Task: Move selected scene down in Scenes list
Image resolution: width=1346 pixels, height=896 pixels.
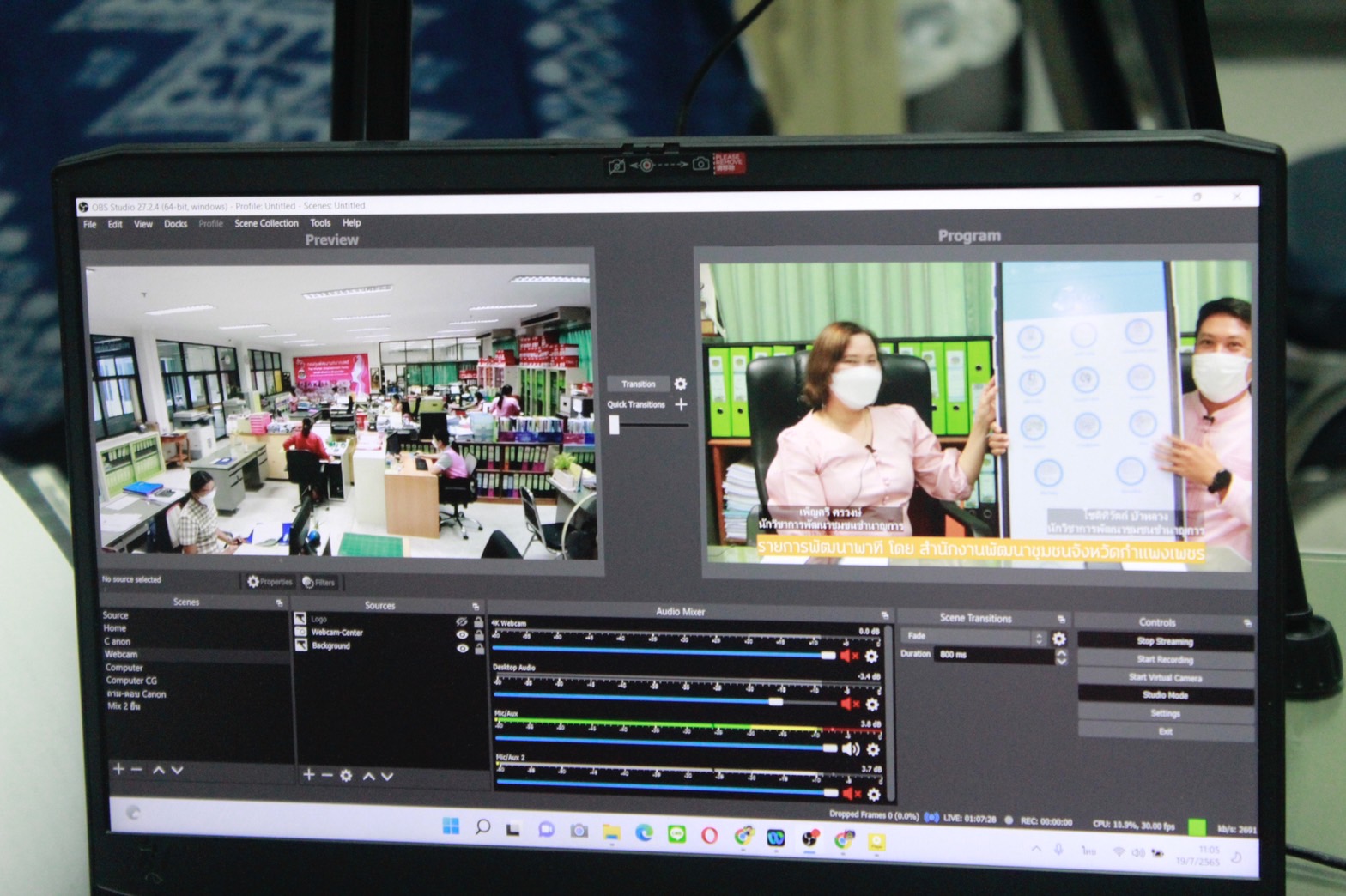Action: point(177,770)
